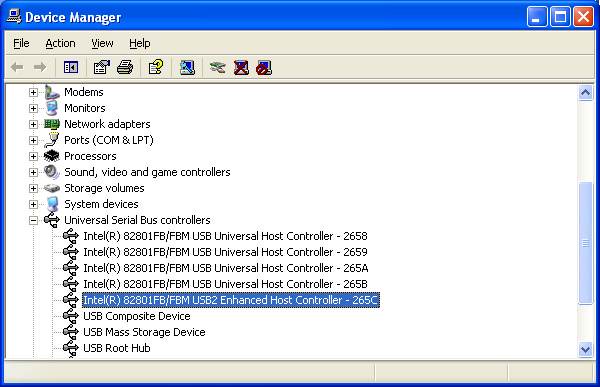Click the Sound controllers speaker icon
Screen dimensions: 600x387
point(52,172)
